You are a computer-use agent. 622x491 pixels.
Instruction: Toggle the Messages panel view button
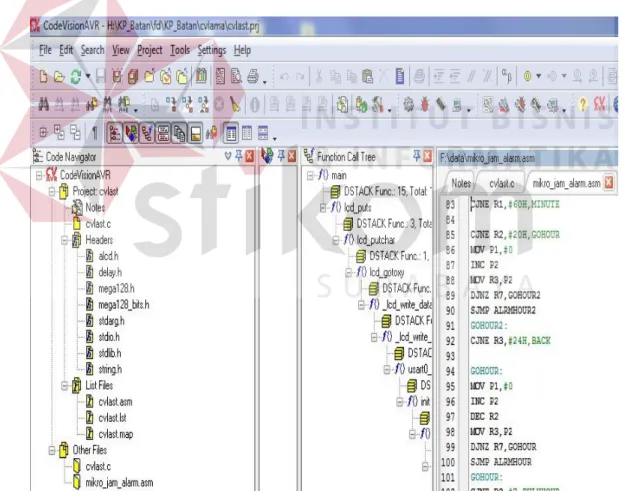pos(196,132)
